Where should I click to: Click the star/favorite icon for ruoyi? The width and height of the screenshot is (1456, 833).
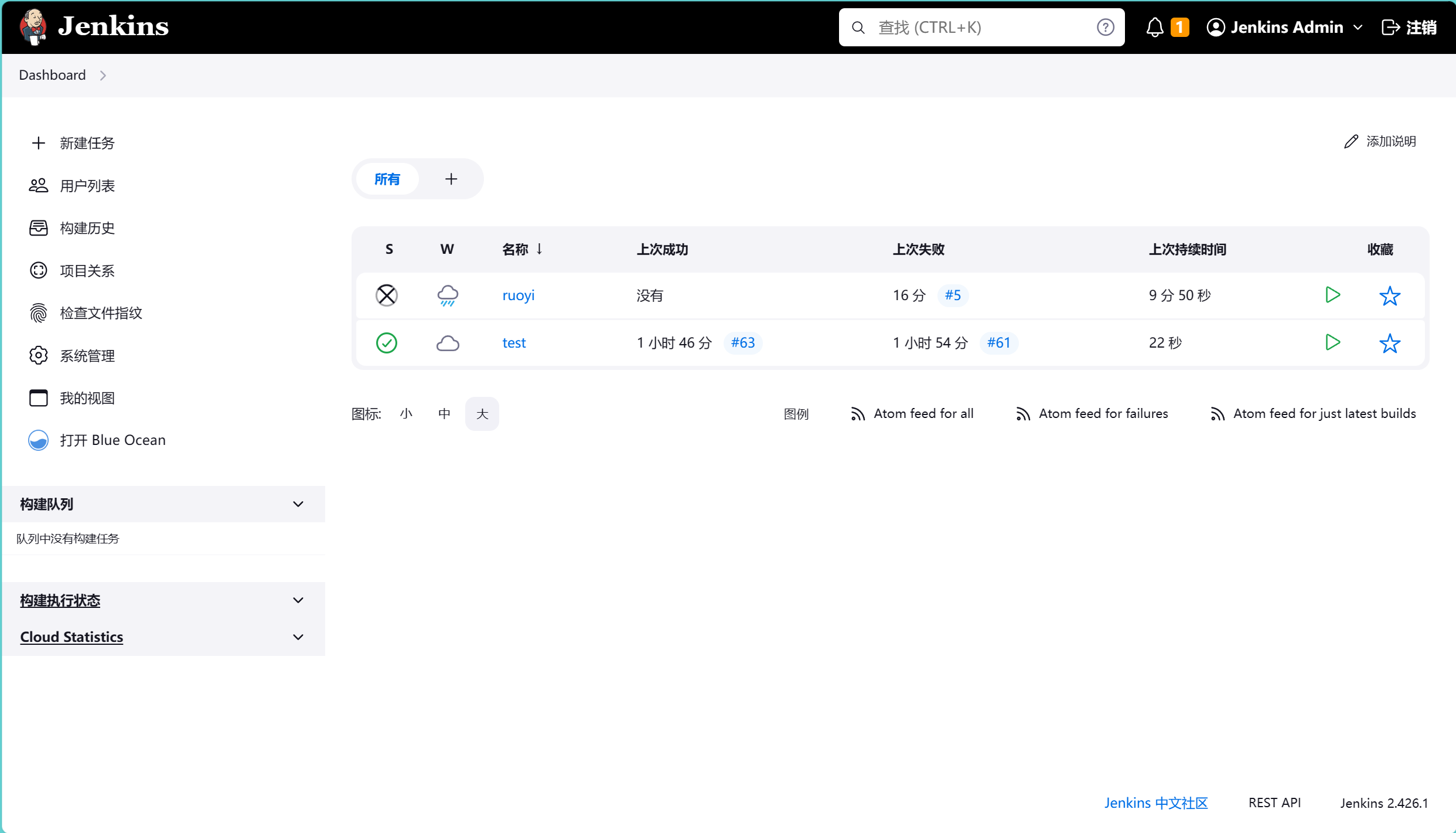tap(1390, 294)
